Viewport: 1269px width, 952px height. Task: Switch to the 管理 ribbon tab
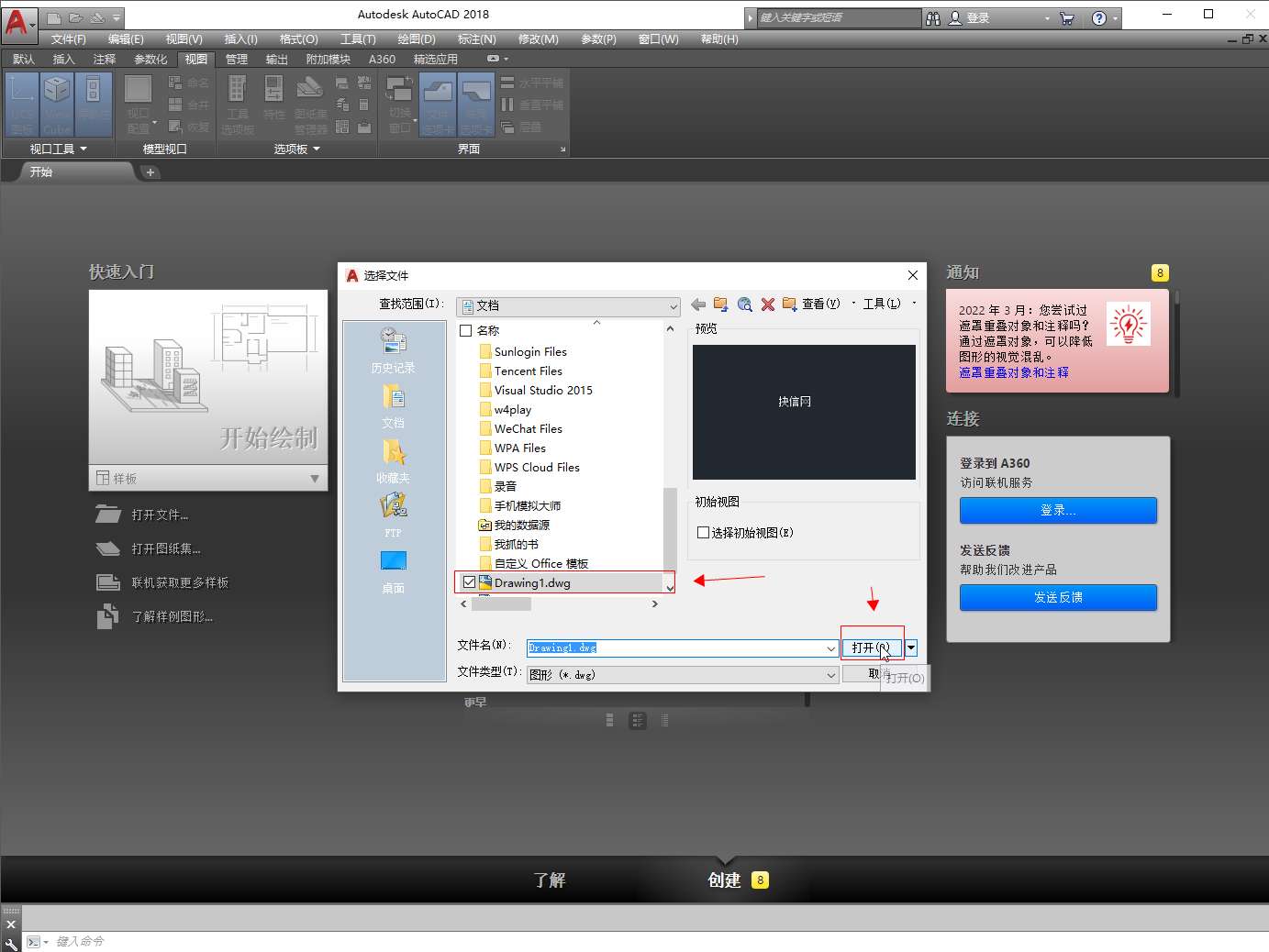pos(237,59)
